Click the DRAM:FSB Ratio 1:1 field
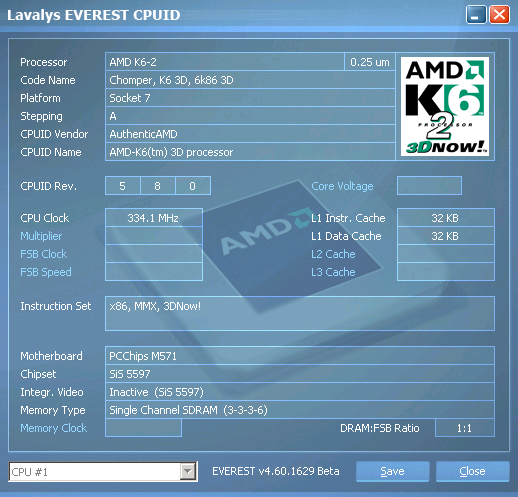Viewport: 518px width, 497px height. pyautogui.click(x=465, y=428)
